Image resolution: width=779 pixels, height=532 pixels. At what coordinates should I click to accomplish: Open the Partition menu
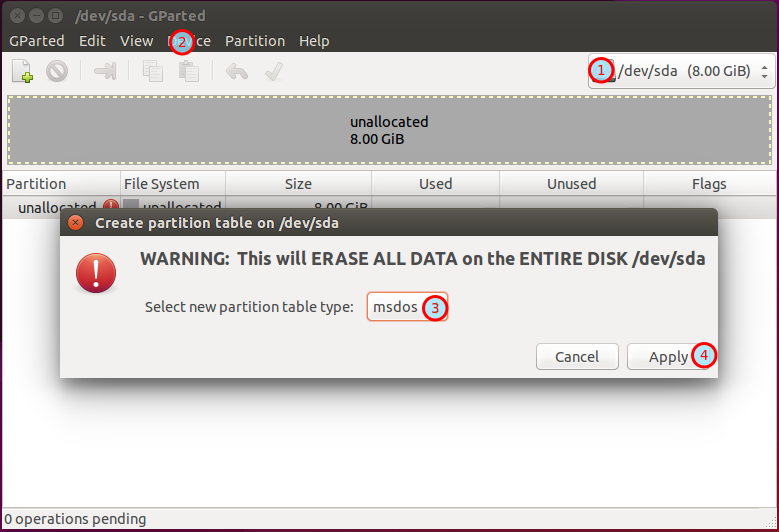[255, 41]
